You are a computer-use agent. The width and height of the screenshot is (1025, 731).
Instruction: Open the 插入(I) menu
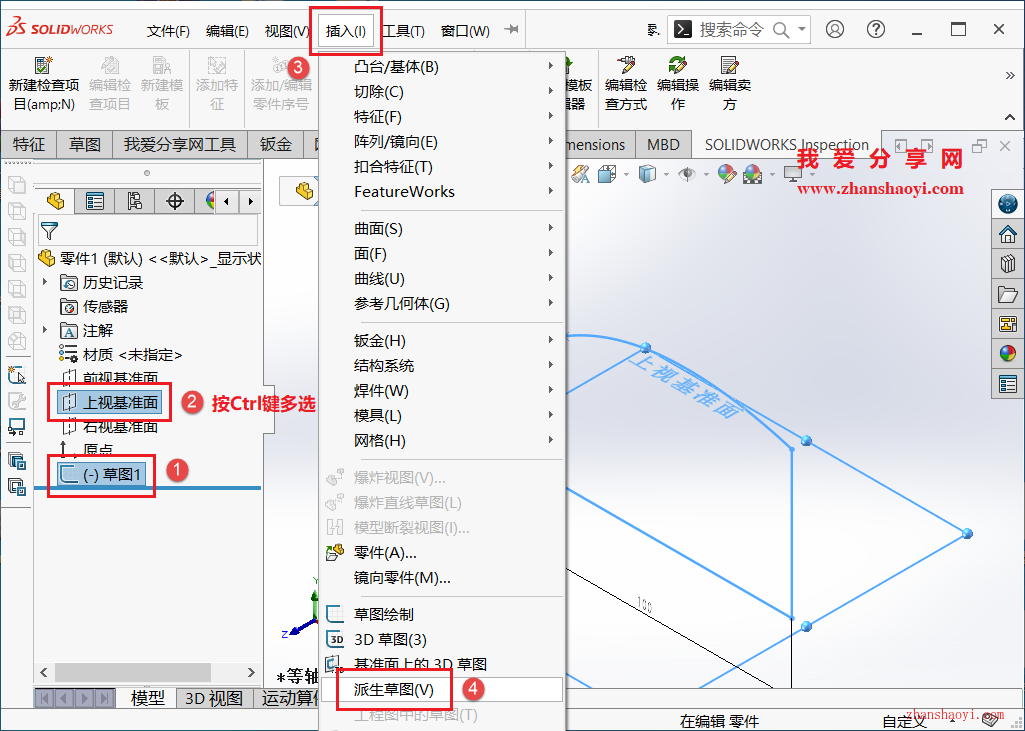coord(346,31)
